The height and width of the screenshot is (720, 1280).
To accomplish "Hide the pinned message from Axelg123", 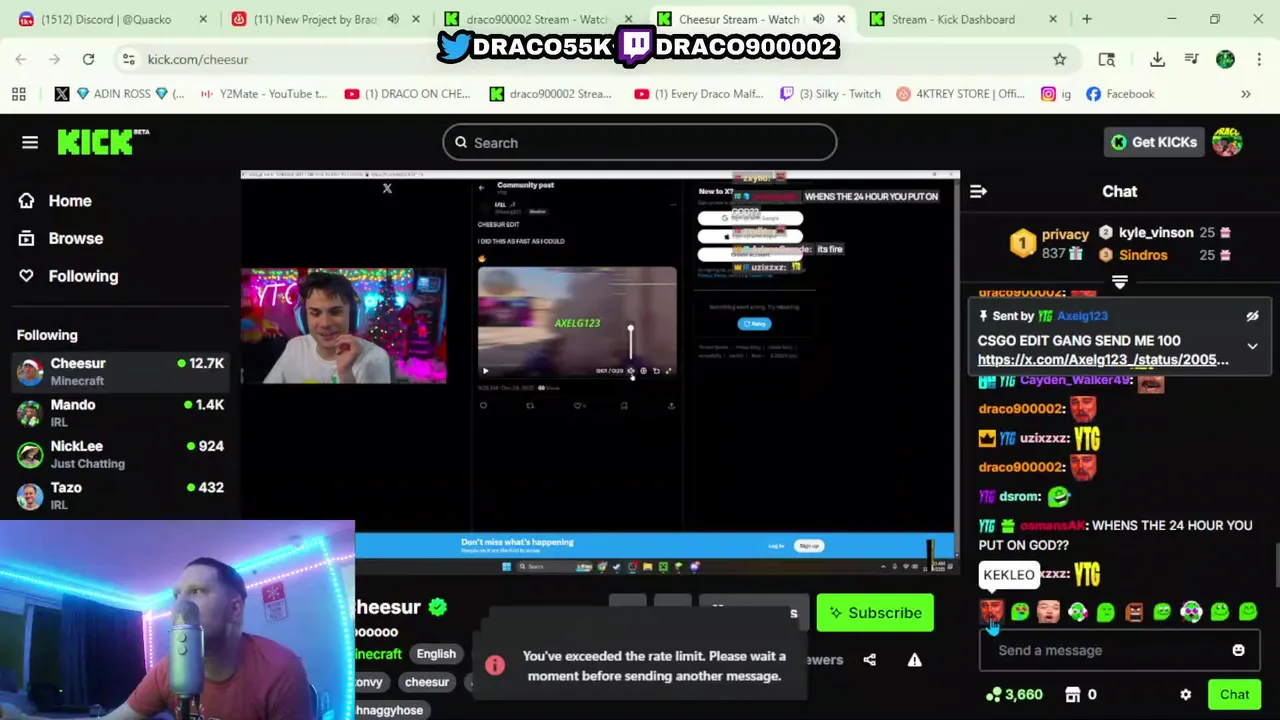I will pos(1252,316).
